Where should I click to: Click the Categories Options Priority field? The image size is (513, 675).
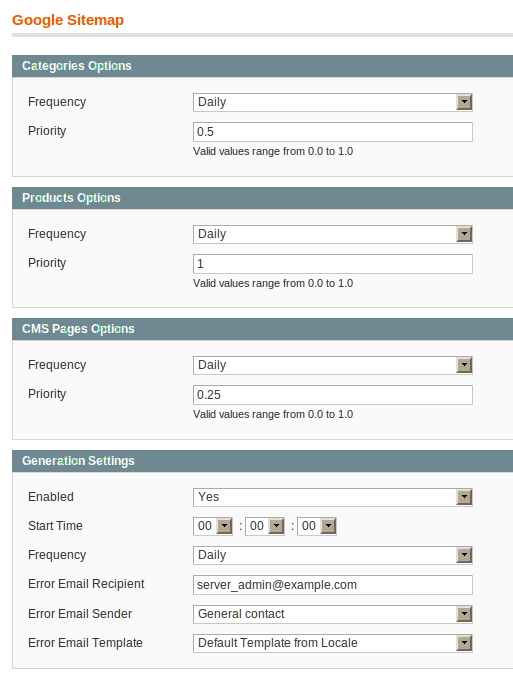(333, 132)
